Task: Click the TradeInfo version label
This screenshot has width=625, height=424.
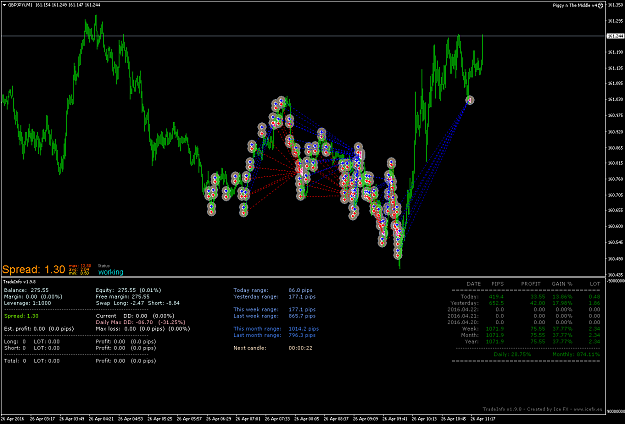Action: point(14,282)
